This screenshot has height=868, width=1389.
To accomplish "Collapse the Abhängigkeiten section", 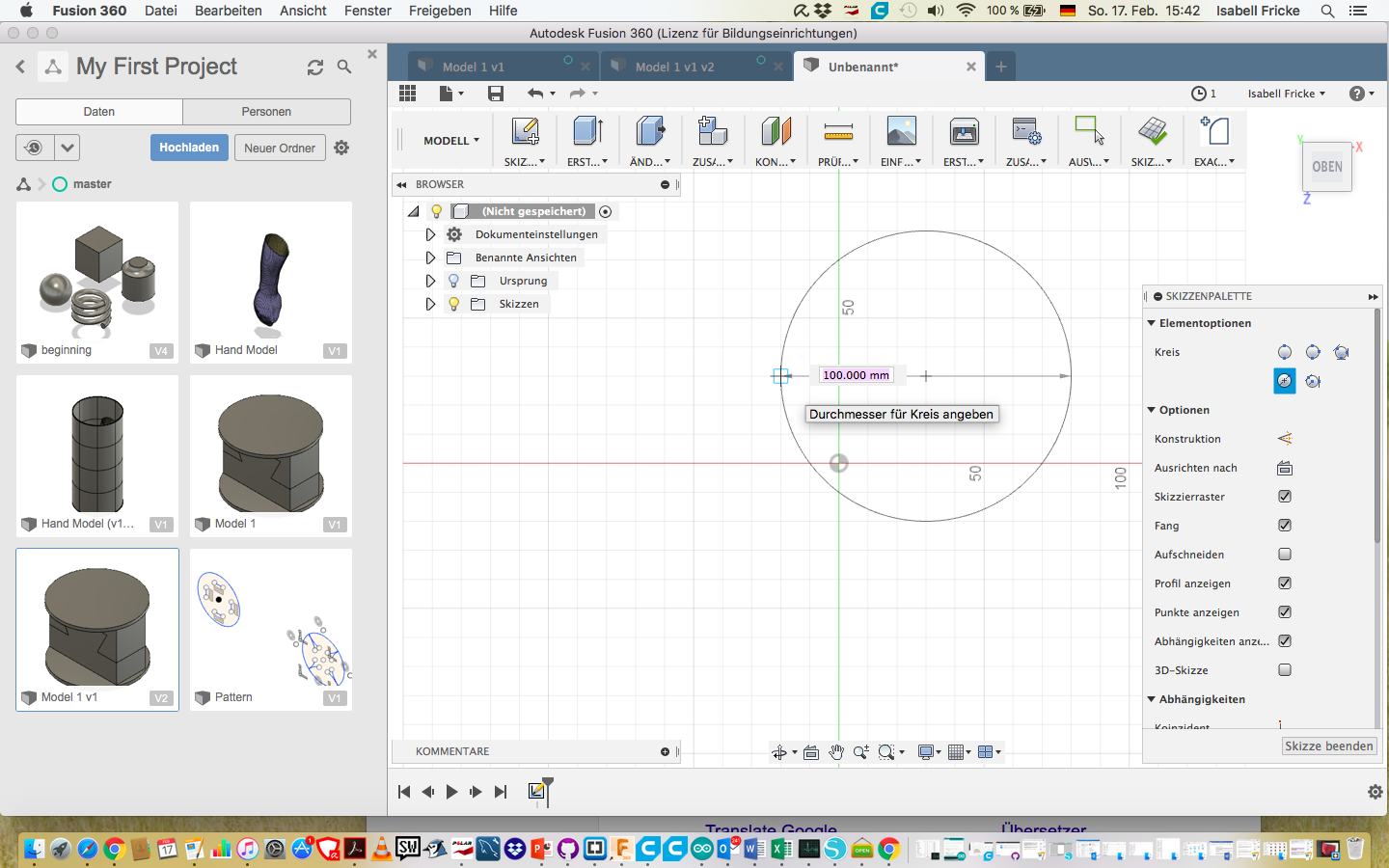I will coord(1151,699).
